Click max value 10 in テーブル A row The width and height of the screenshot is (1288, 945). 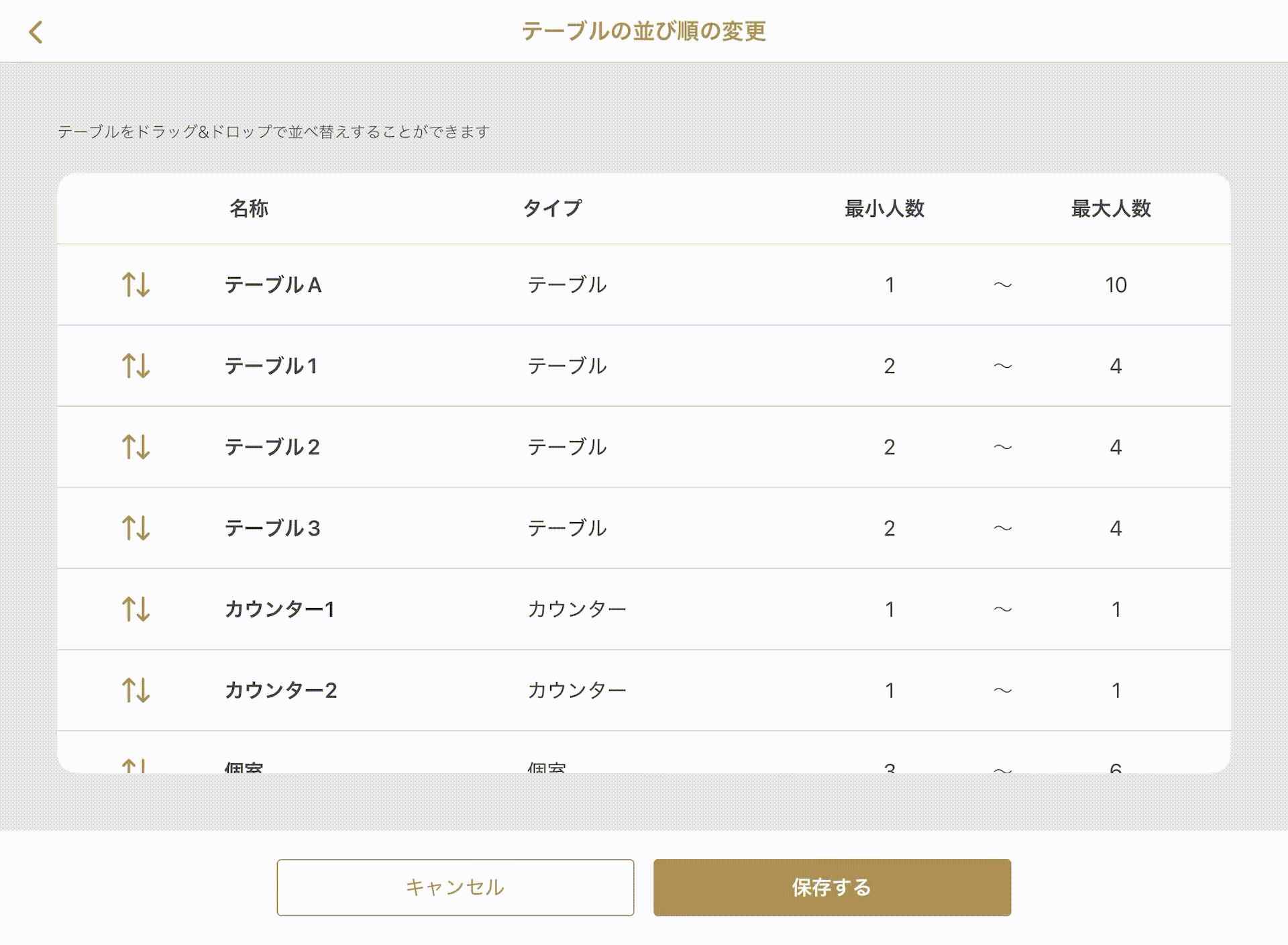1116,285
